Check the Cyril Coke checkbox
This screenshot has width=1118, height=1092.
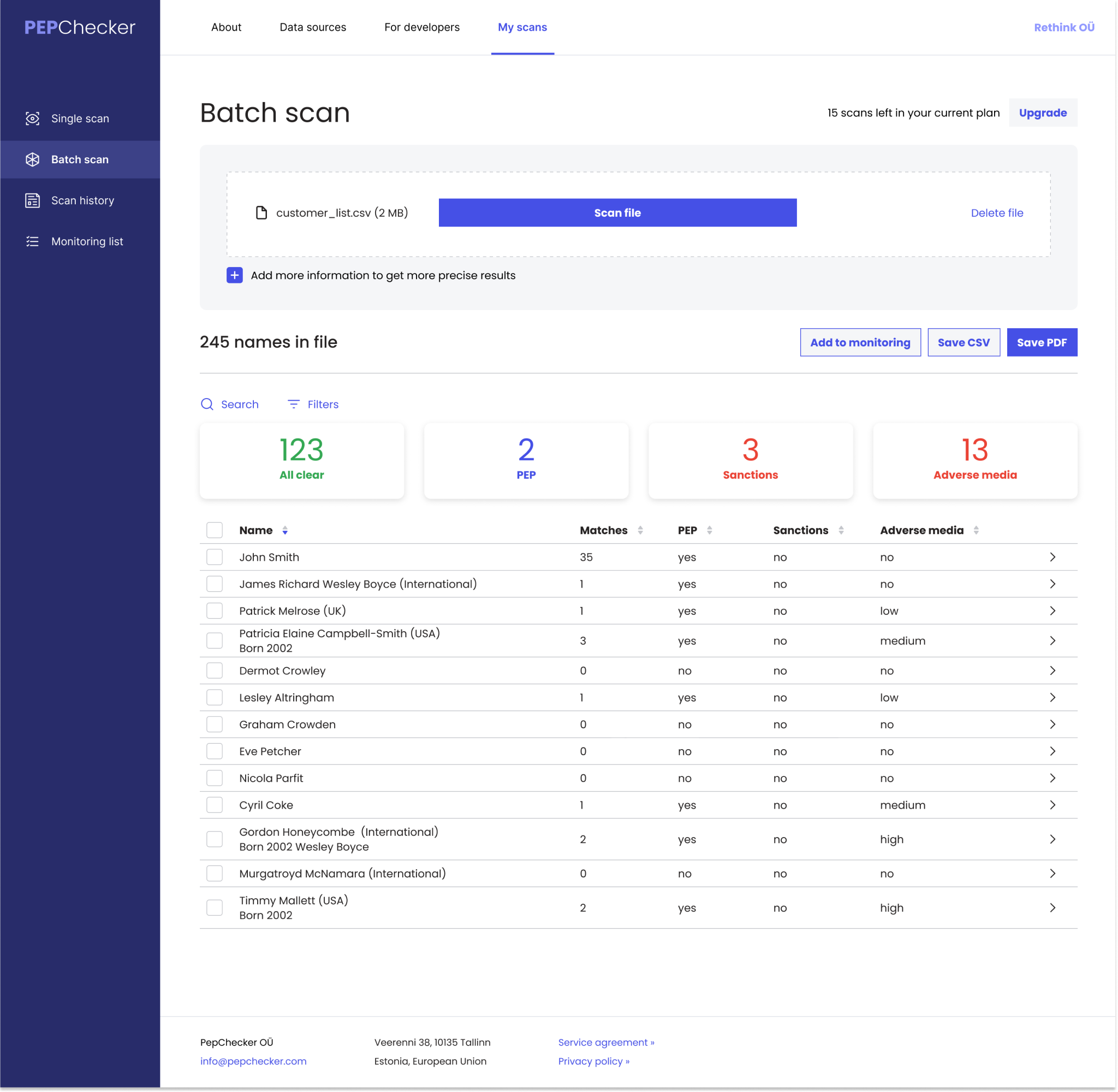(215, 805)
